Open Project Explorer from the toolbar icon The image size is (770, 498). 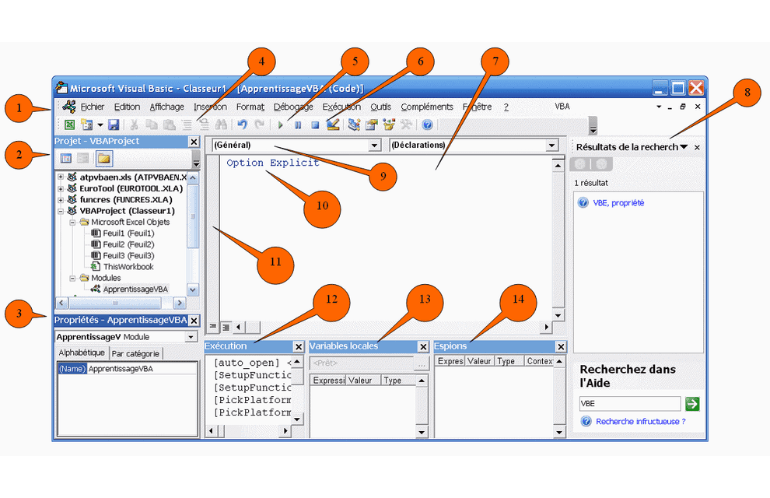(x=354, y=125)
